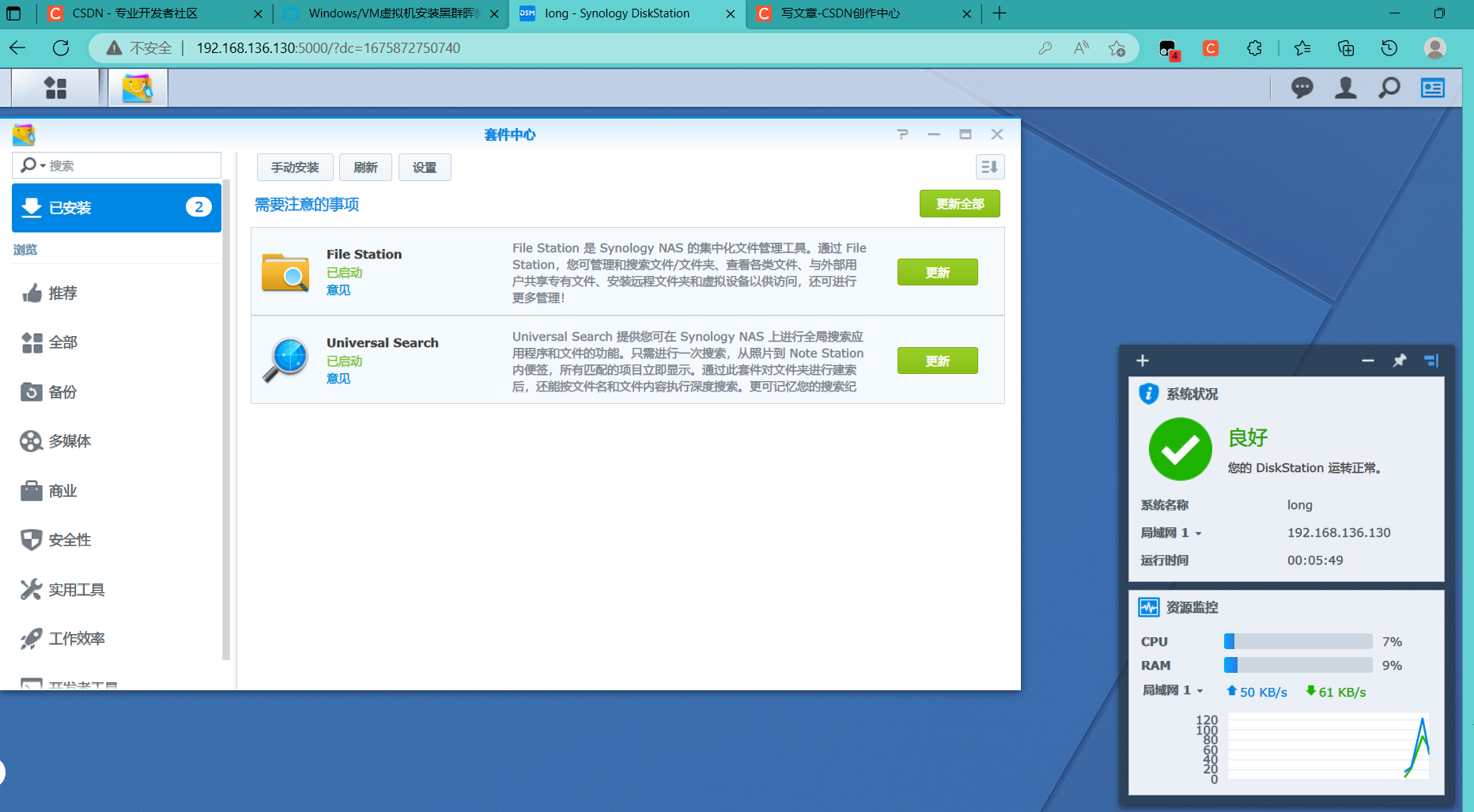Open browser history icon
This screenshot has height=812, width=1474.
(x=1389, y=48)
